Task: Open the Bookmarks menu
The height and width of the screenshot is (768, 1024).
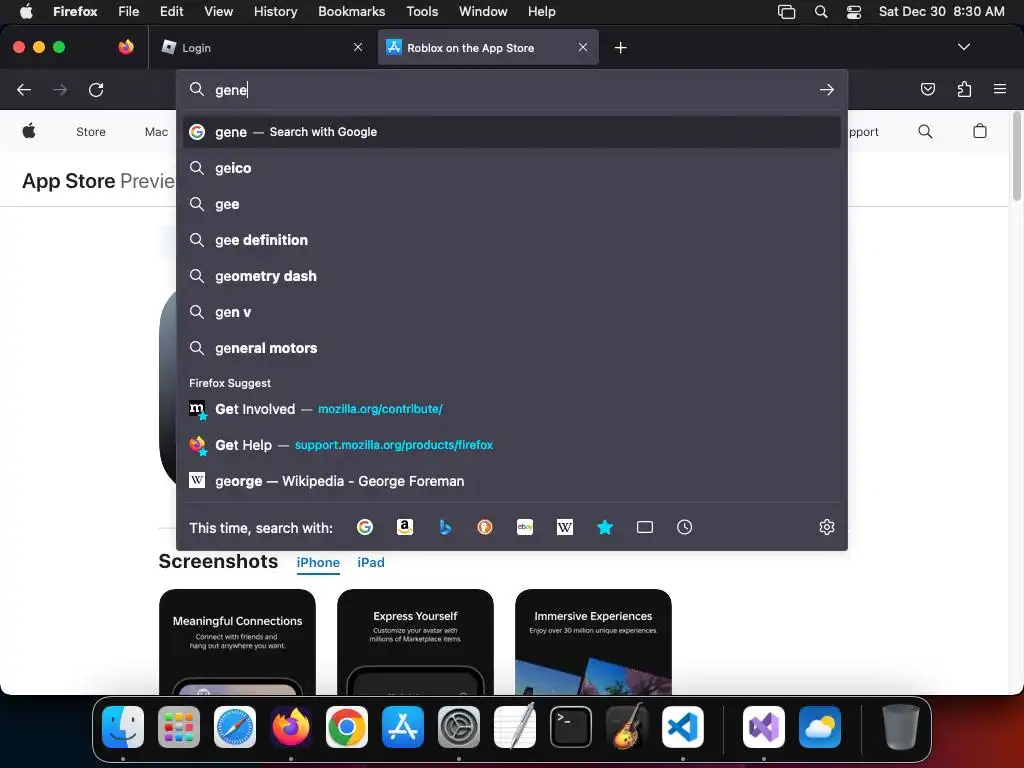Action: (351, 12)
